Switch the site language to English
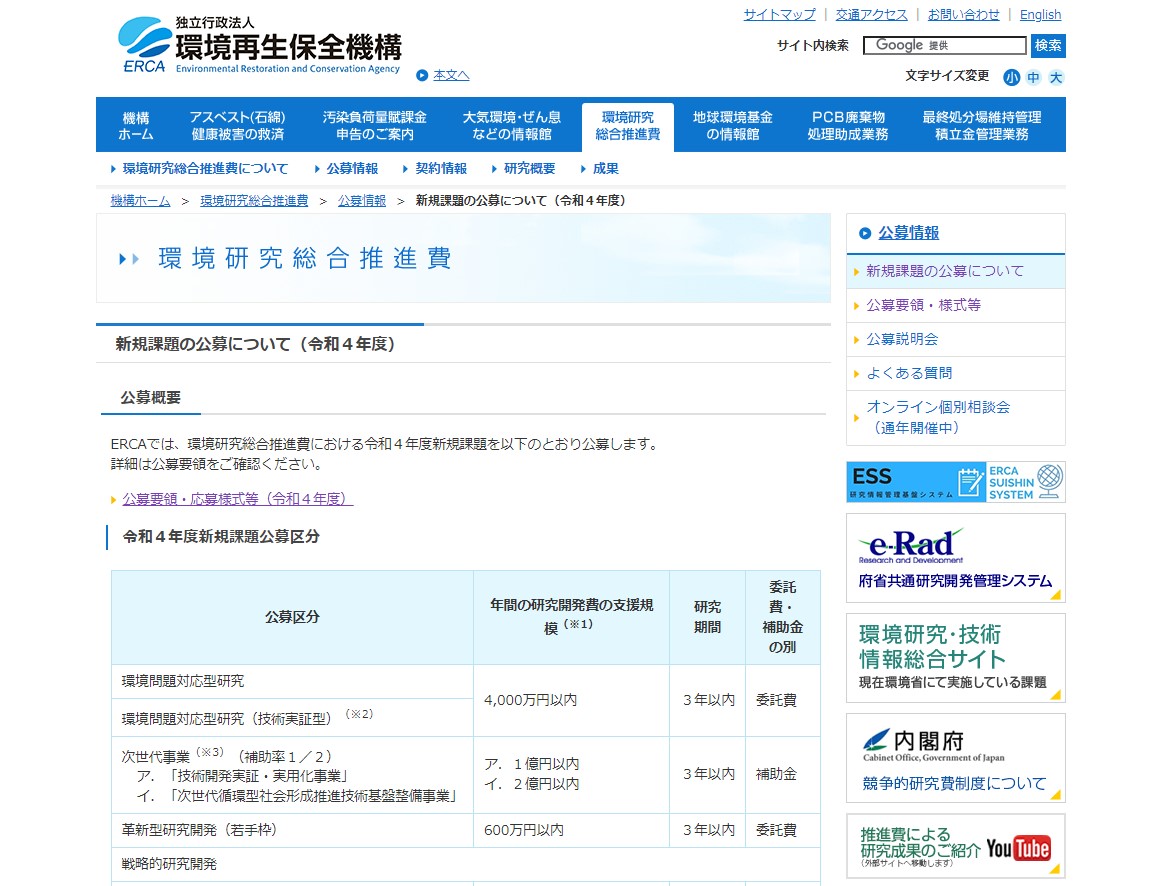Image resolution: width=1170 pixels, height=886 pixels. [1040, 14]
